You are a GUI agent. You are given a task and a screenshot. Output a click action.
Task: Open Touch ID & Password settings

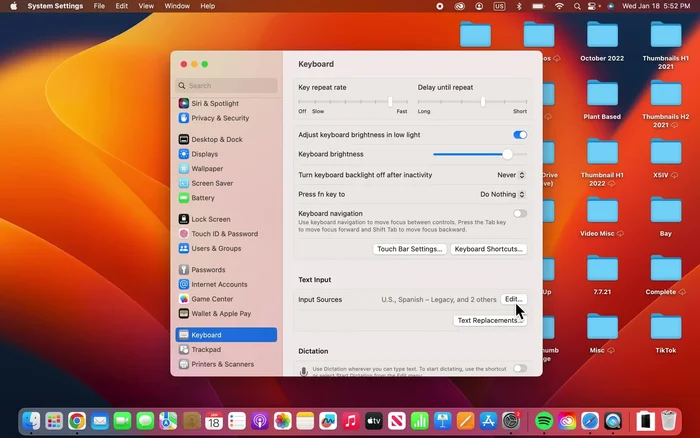[x=224, y=234]
